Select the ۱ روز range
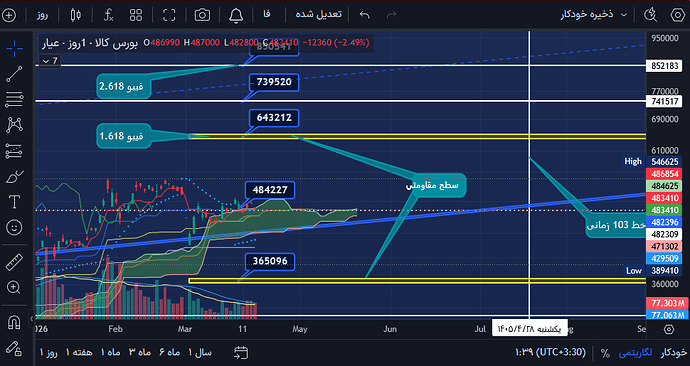The image size is (690, 366). click(x=49, y=353)
